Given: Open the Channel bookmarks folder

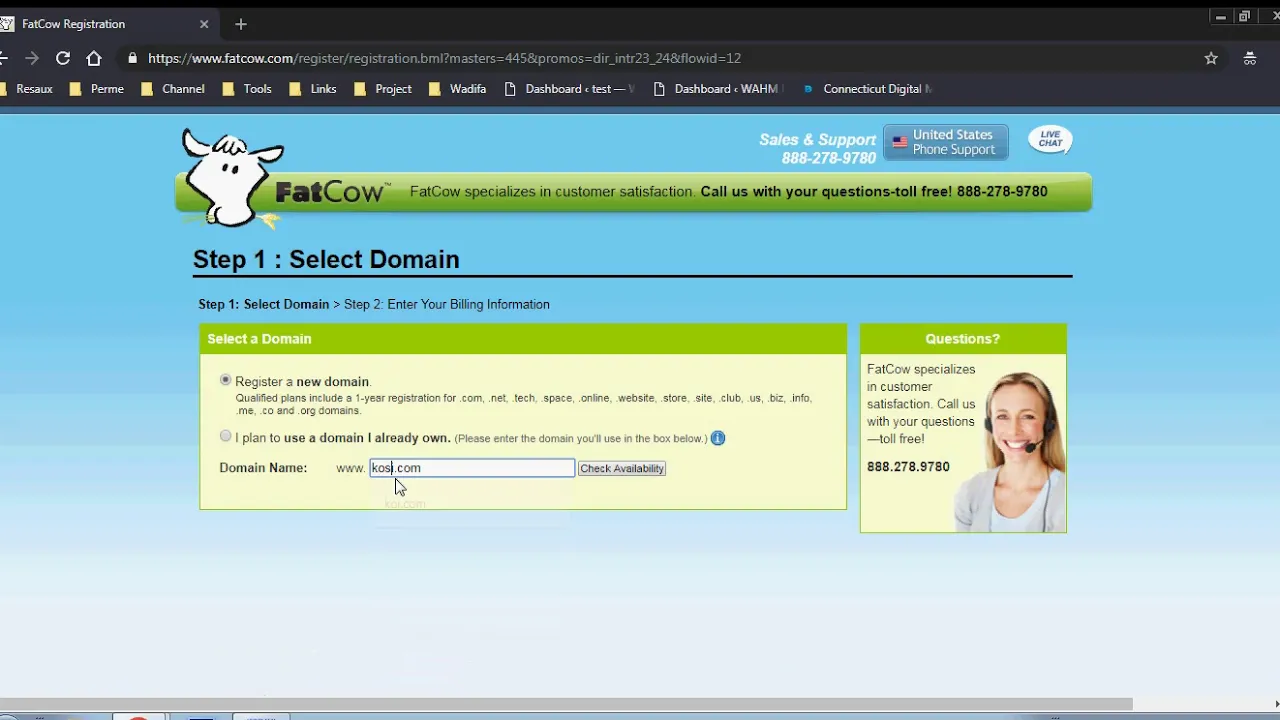Looking at the screenshot, I should [173, 89].
